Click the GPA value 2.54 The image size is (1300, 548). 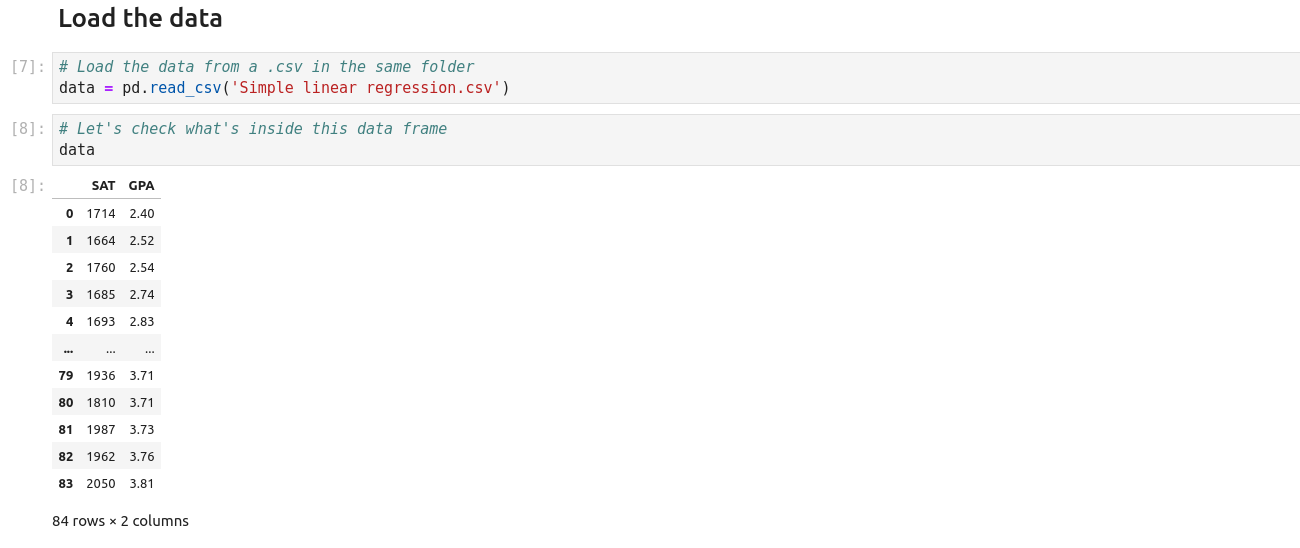point(142,268)
